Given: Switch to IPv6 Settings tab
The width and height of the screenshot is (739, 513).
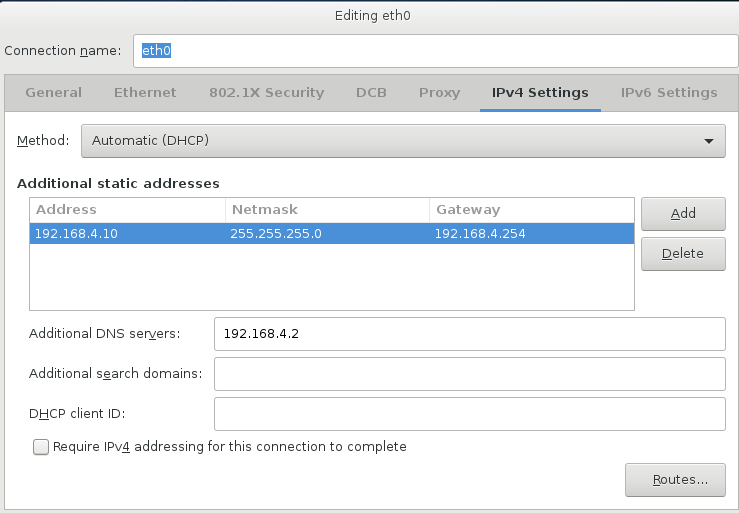Looking at the screenshot, I should (x=669, y=93).
